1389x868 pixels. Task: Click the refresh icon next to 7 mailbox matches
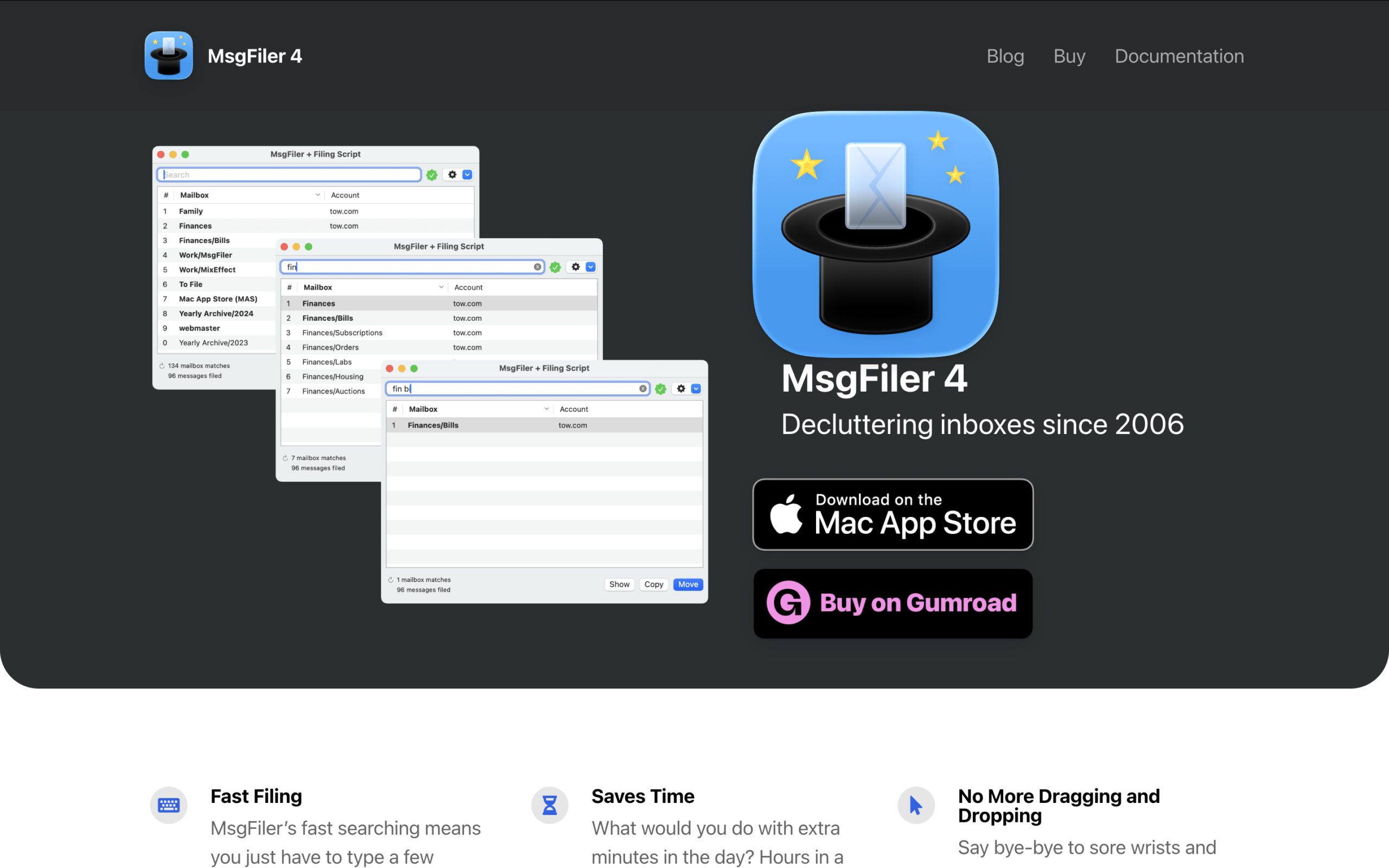(x=285, y=458)
